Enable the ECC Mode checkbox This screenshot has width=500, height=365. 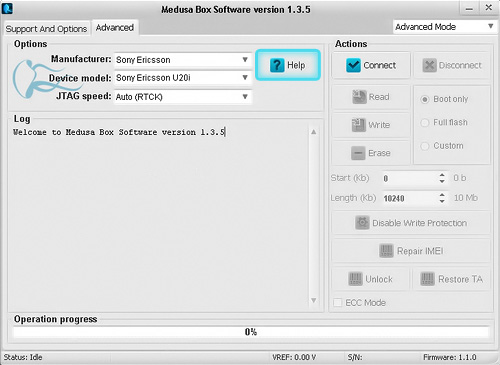pyautogui.click(x=338, y=302)
